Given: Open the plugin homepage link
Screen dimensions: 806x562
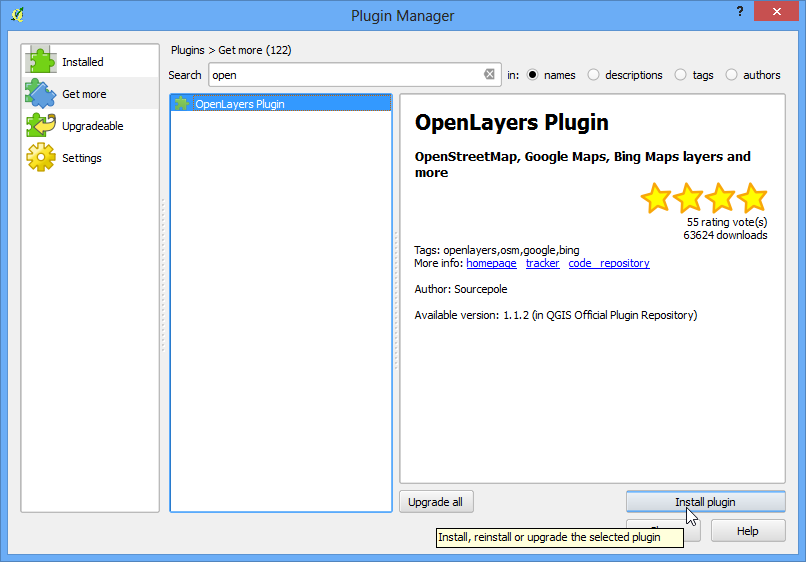Looking at the screenshot, I should click(491, 263).
